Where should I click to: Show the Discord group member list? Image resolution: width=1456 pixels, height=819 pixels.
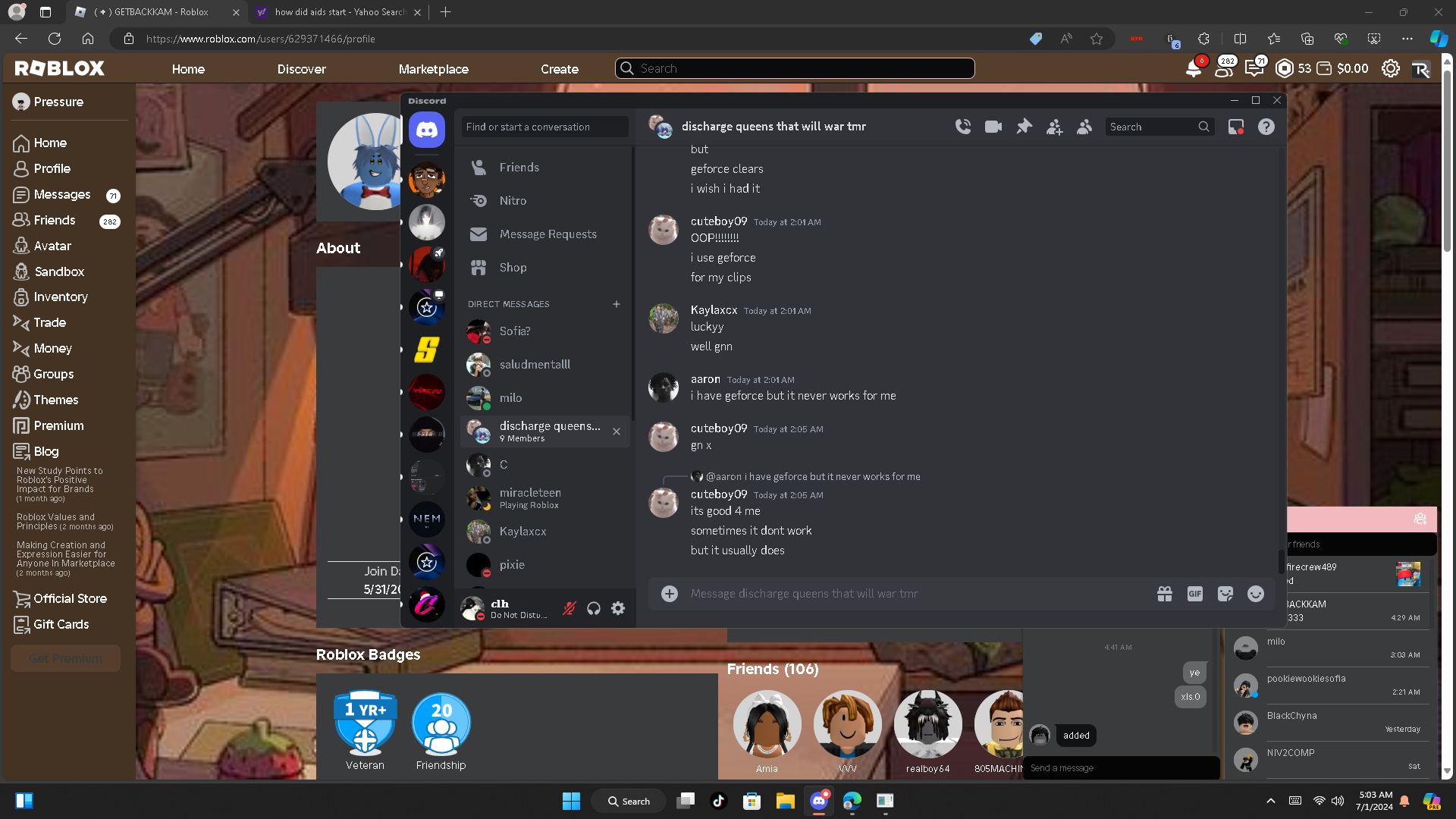click(1084, 127)
